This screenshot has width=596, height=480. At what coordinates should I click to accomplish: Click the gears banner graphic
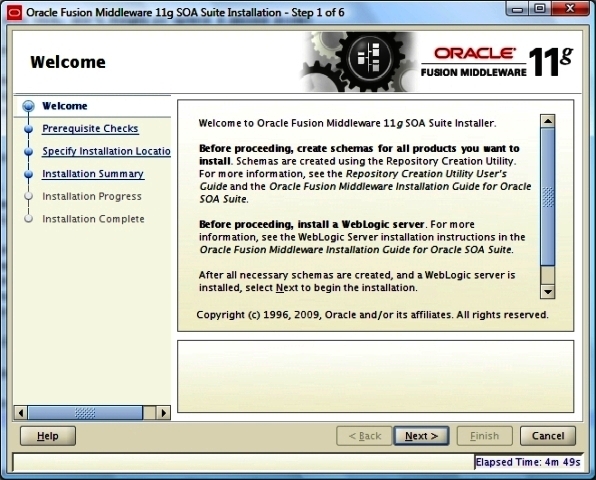click(359, 62)
